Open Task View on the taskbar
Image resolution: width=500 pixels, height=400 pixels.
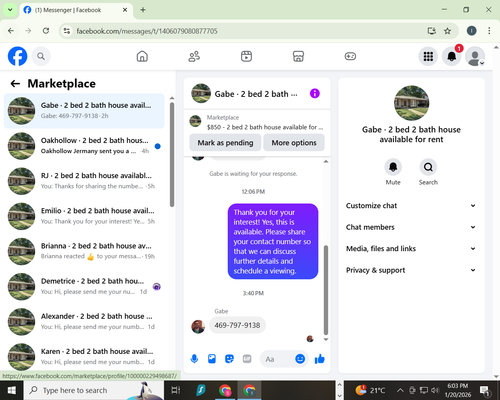pos(176,390)
